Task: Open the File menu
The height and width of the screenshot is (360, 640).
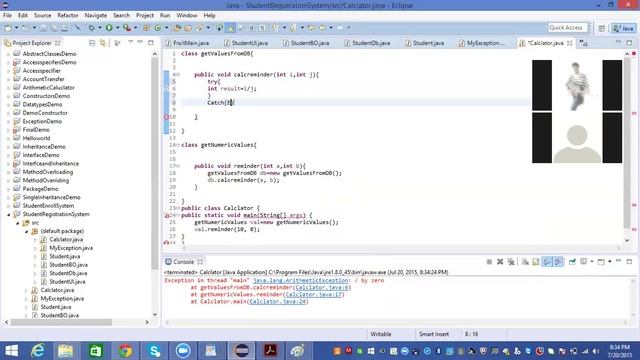Action: [x=7, y=16]
